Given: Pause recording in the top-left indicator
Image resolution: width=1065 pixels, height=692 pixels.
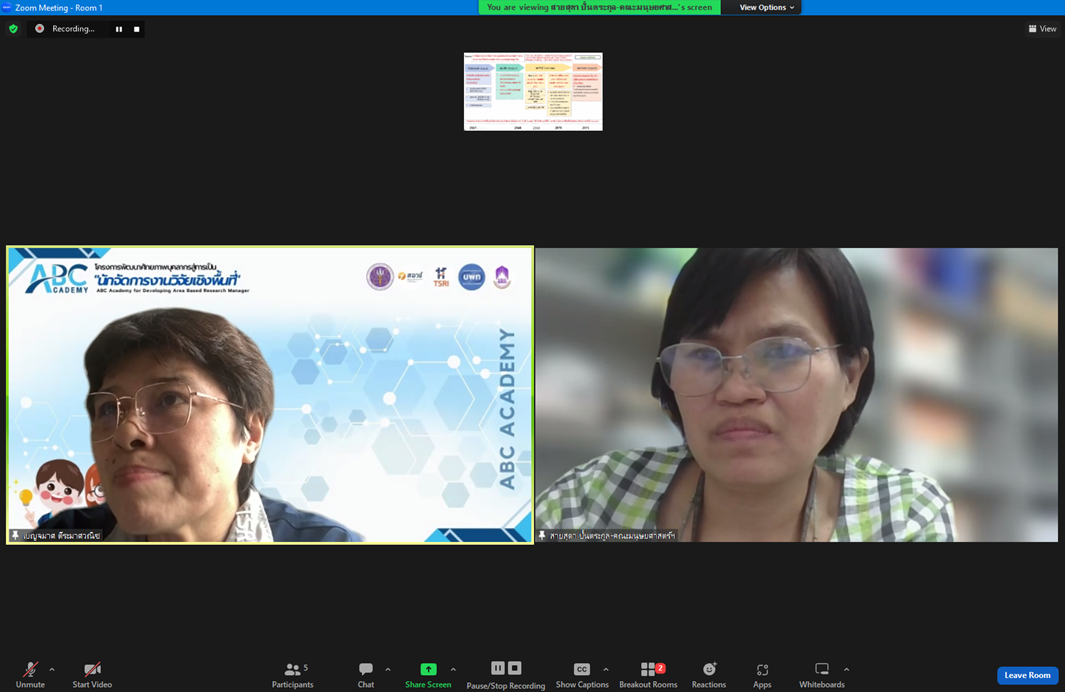Looking at the screenshot, I should 119,29.
